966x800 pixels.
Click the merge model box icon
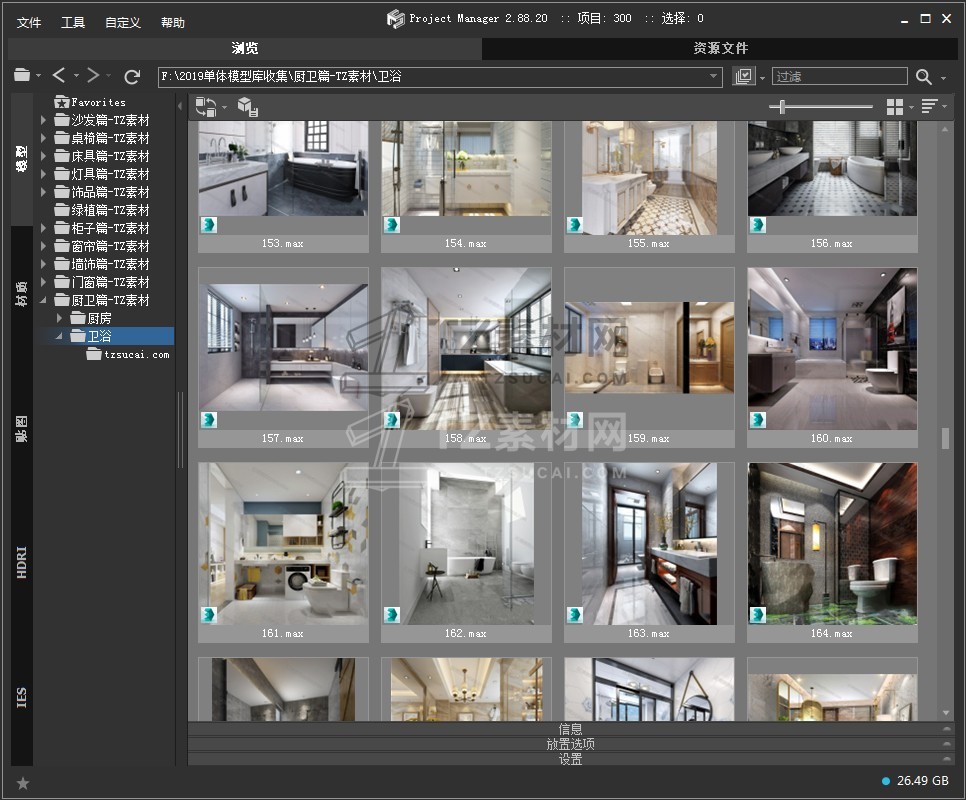[x=247, y=107]
